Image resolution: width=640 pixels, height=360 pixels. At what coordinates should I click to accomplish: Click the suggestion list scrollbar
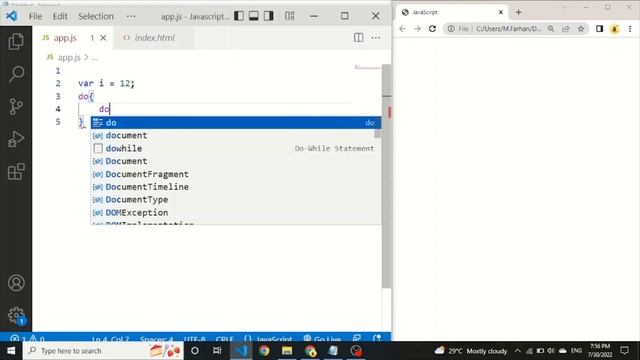point(378,134)
